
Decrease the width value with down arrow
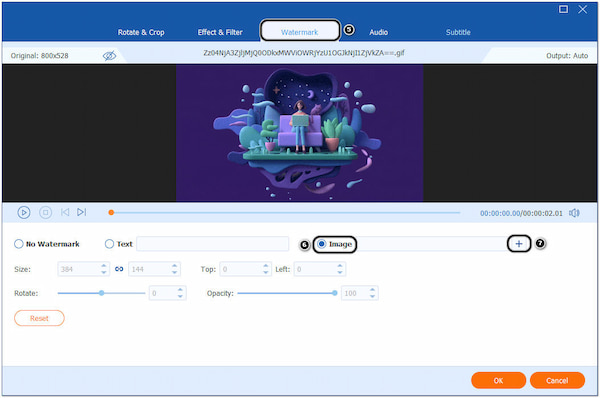(104, 272)
